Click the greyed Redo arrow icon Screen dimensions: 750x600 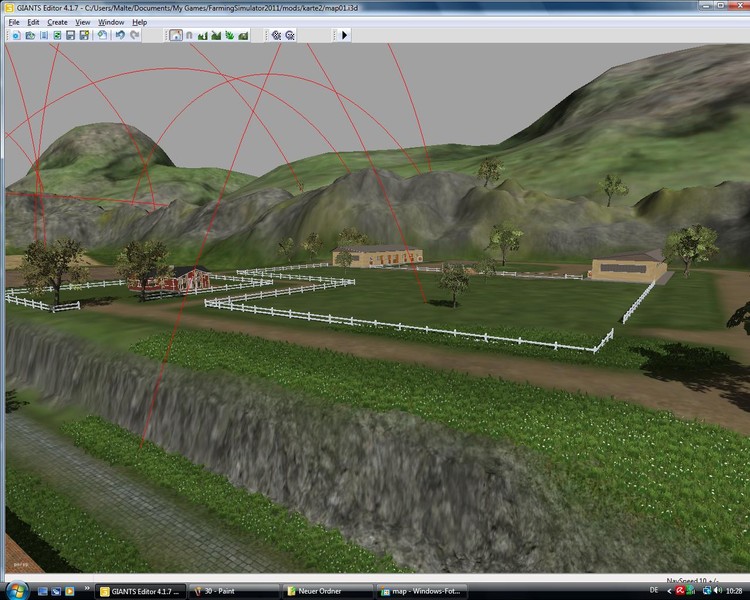pos(135,35)
